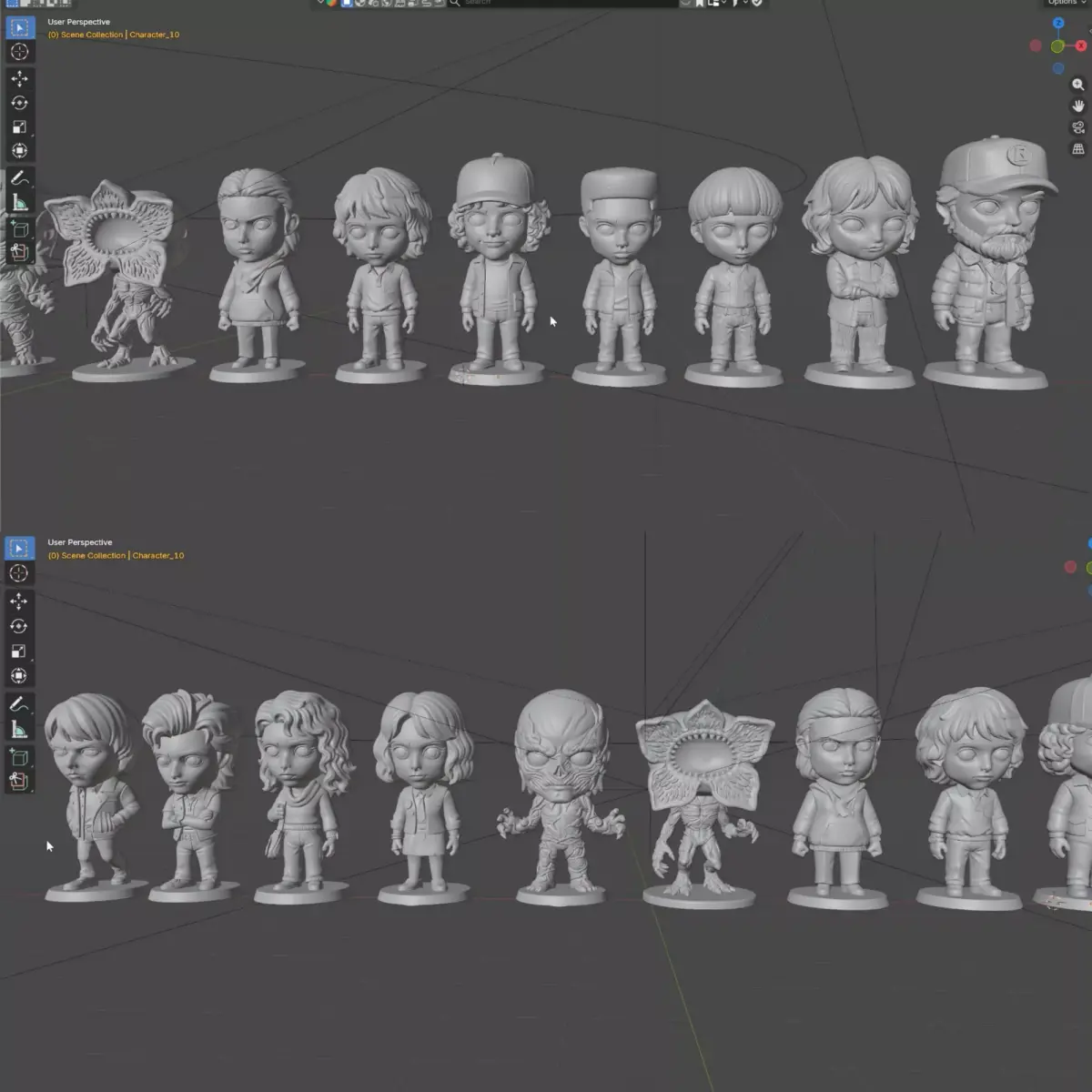1092x1092 pixels.
Task: Select the Vecna monster figurine in lower viewport
Action: (561, 796)
